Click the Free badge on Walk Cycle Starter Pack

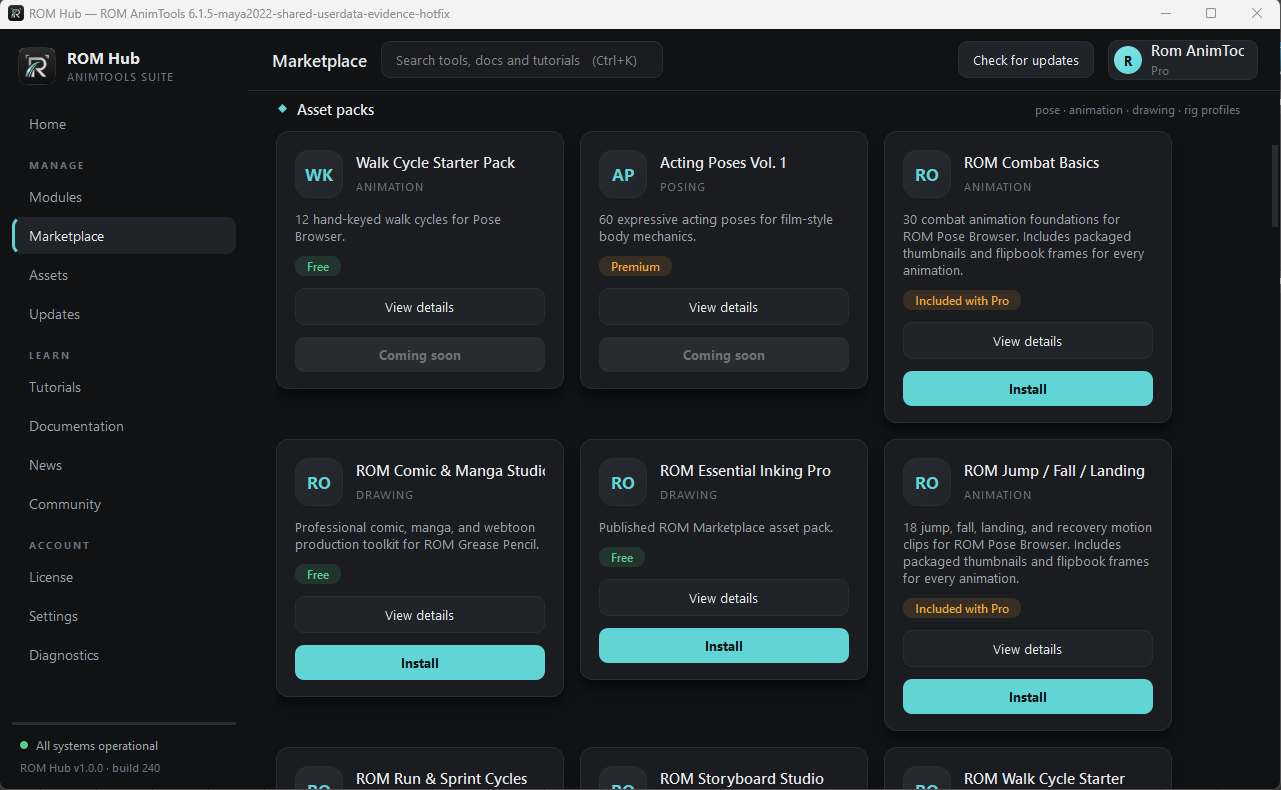[318, 267]
